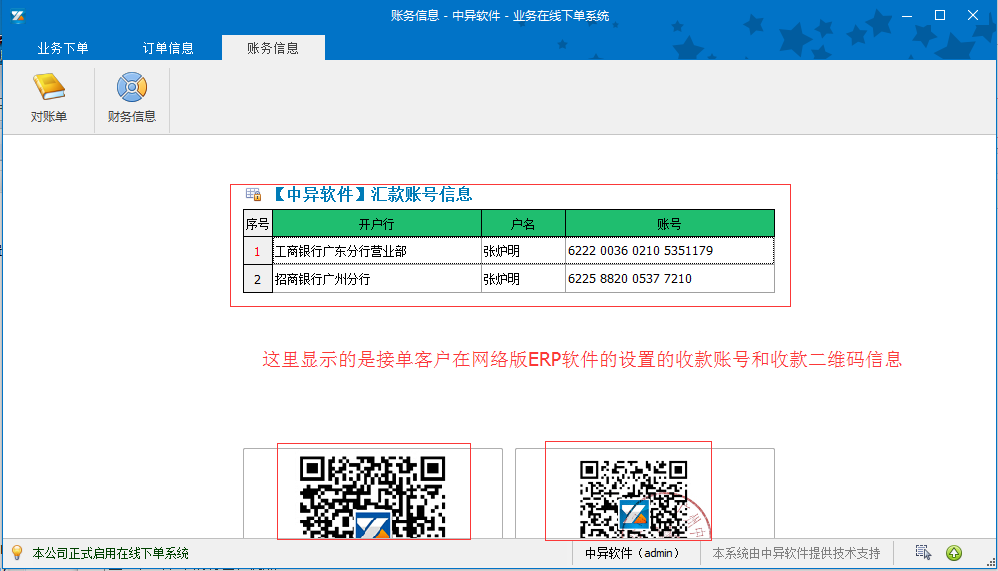Image resolution: width=998 pixels, height=571 pixels.
Task: Click 张炉明 in the 工商银行 row
Action: tap(523, 251)
